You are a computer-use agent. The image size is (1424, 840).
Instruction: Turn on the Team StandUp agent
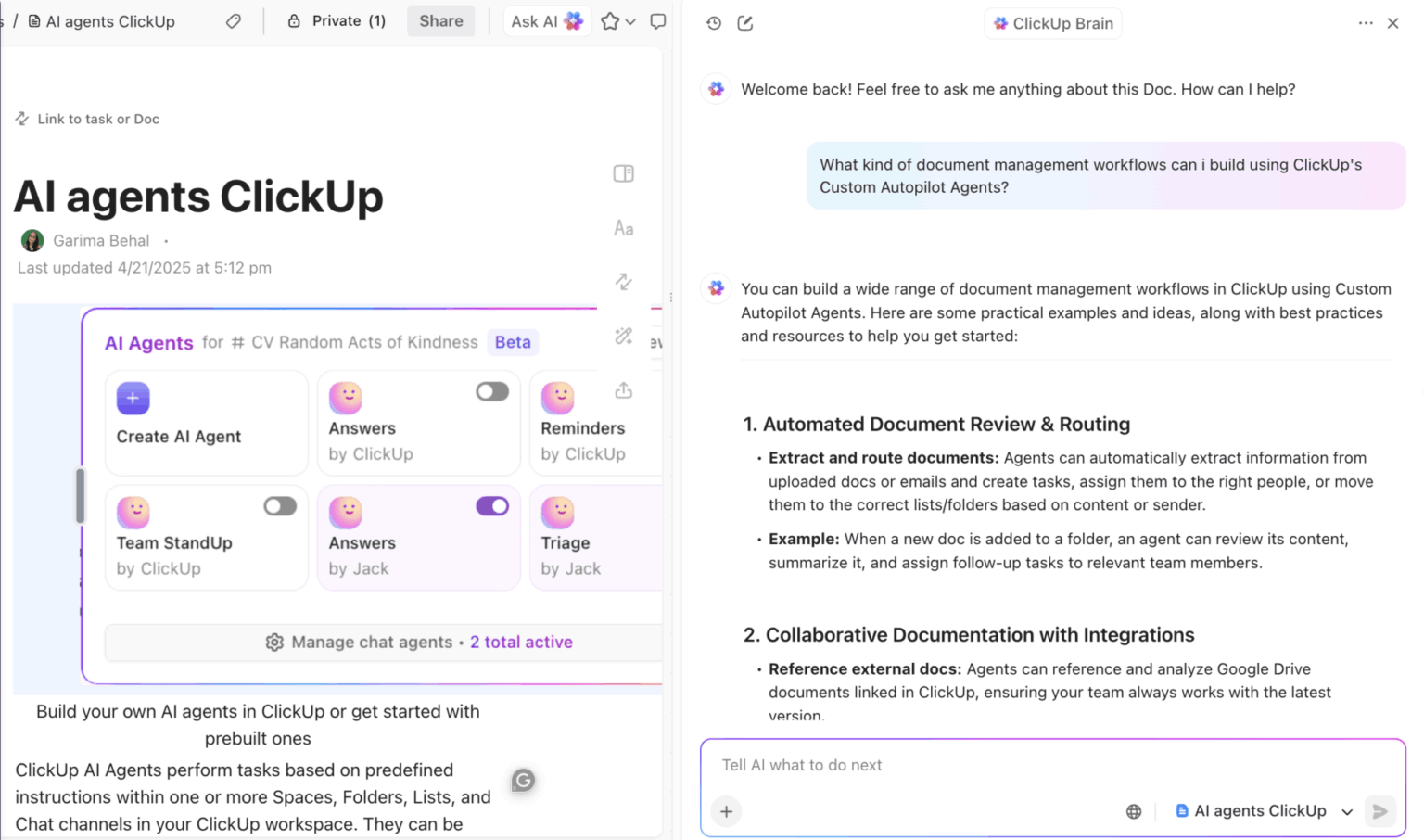[280, 506]
